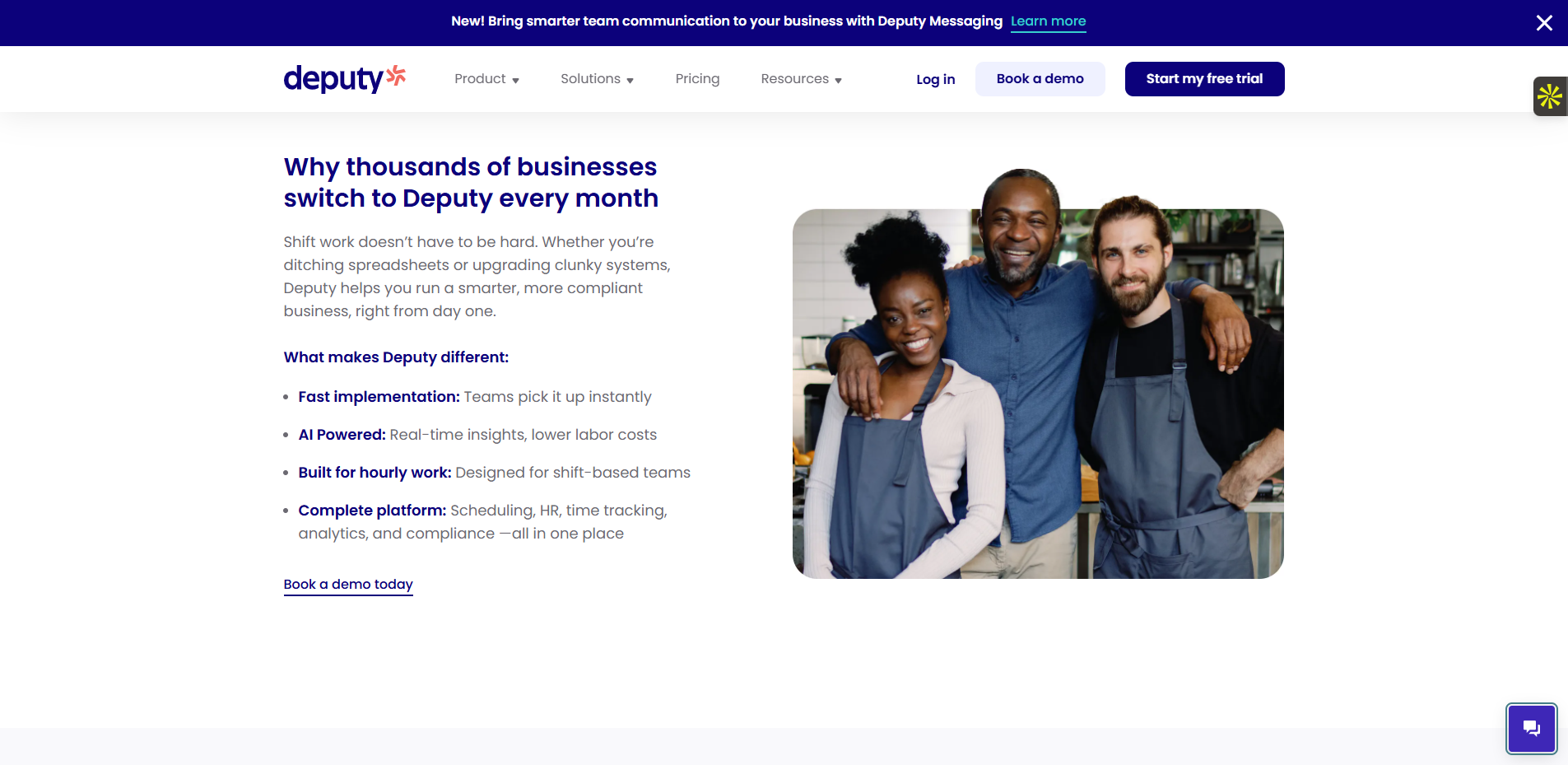
Task: Expand the Resources dropdown menu
Action: pyautogui.click(x=801, y=79)
